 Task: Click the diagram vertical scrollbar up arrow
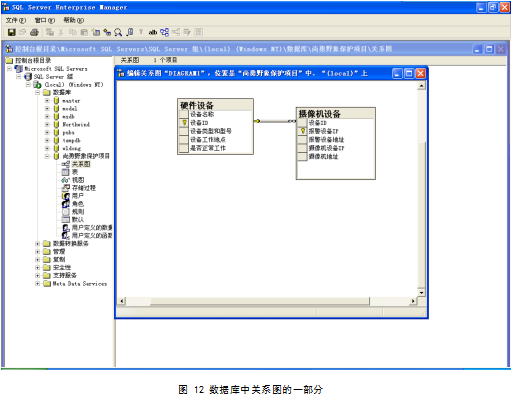click(x=421, y=86)
